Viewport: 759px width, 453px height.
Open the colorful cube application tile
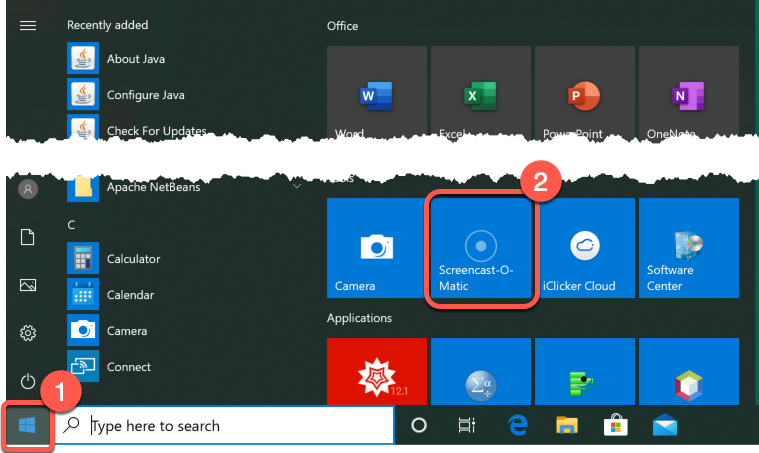689,372
